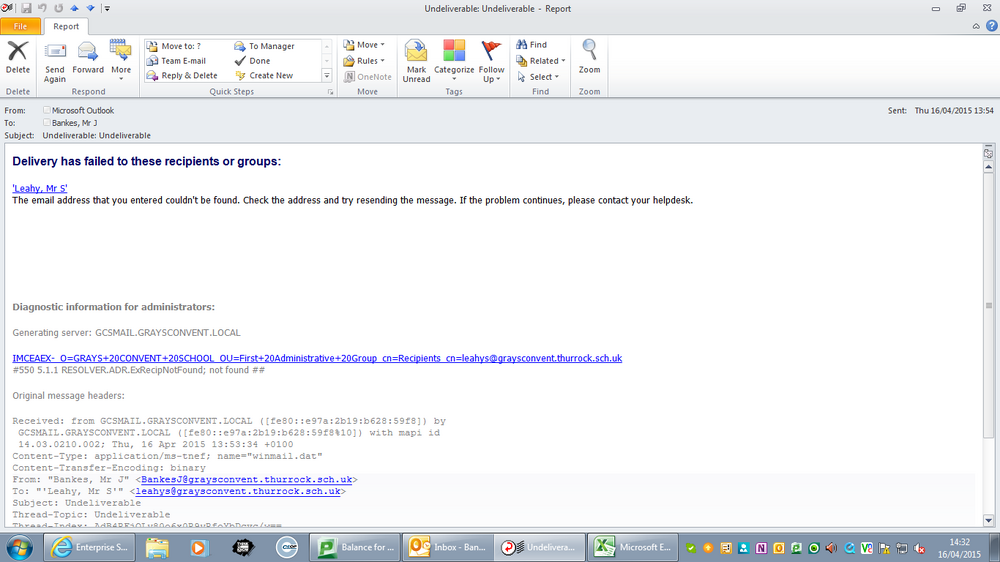Go to next item with down arrow

coord(90,8)
